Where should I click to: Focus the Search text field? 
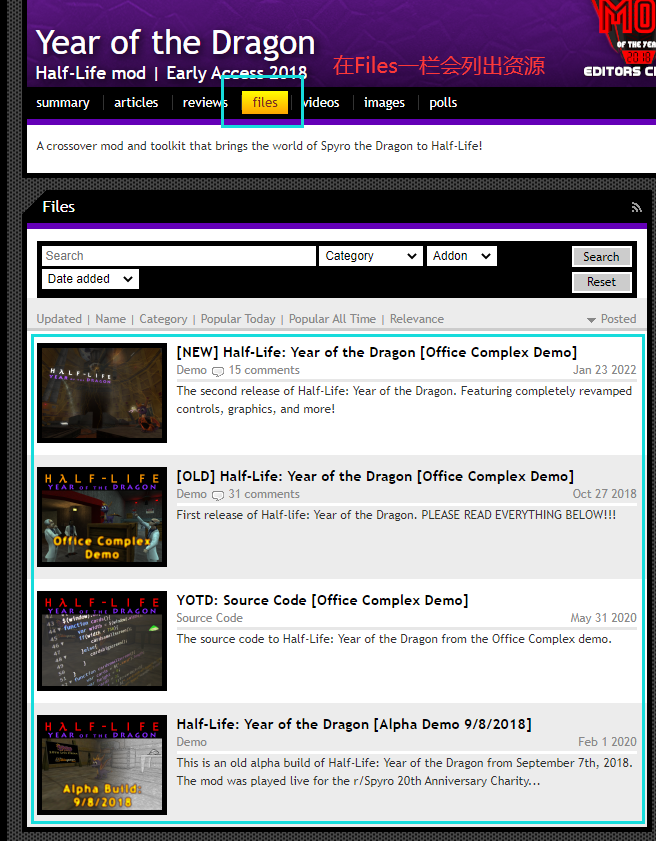point(179,256)
